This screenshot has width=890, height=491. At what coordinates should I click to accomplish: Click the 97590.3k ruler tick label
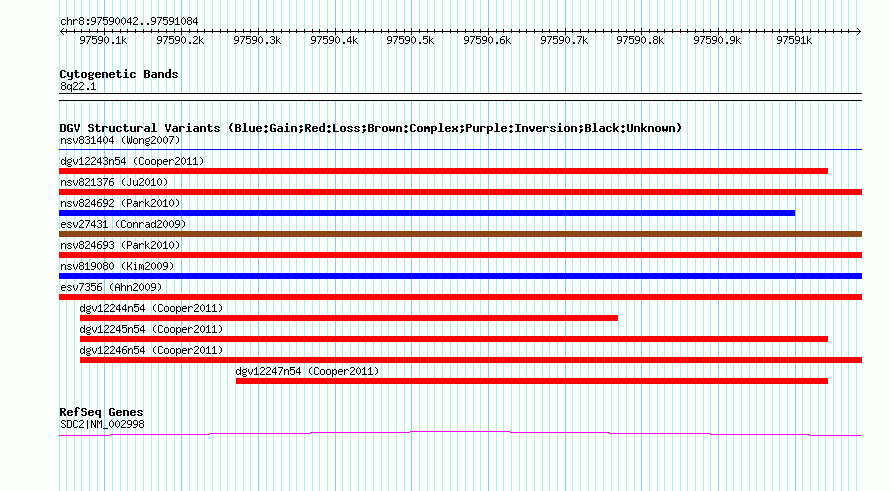point(257,40)
